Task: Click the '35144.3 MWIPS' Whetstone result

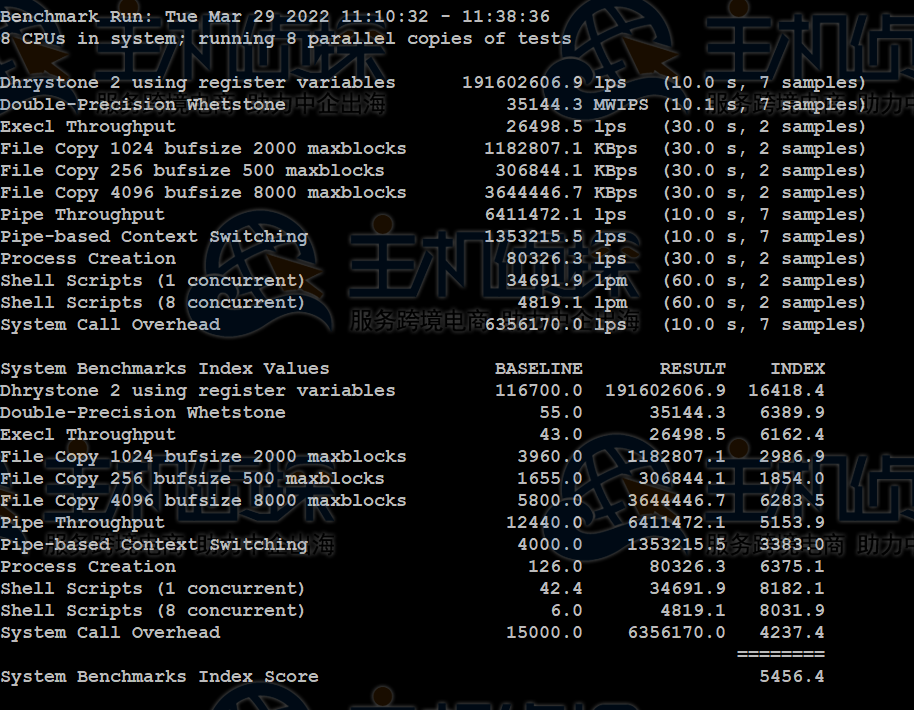Action: coord(577,105)
